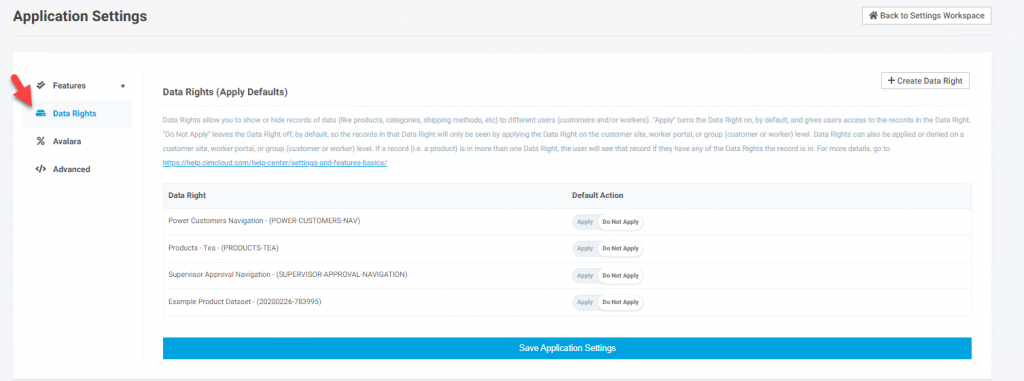
Task: Click Back to Settings Workspace button
Action: [x=927, y=16]
